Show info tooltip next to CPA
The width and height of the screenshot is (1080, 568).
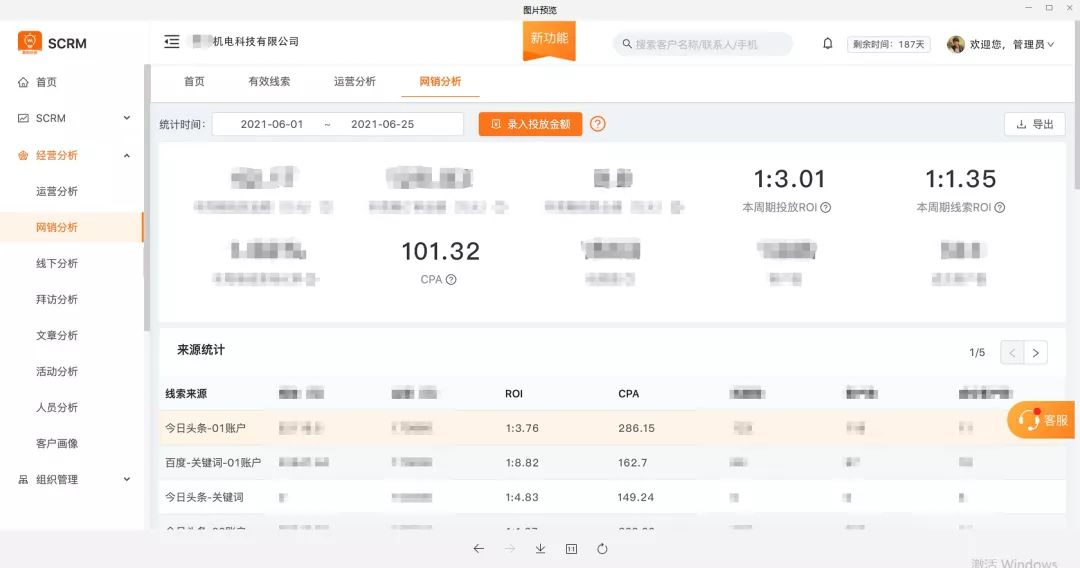click(x=450, y=280)
